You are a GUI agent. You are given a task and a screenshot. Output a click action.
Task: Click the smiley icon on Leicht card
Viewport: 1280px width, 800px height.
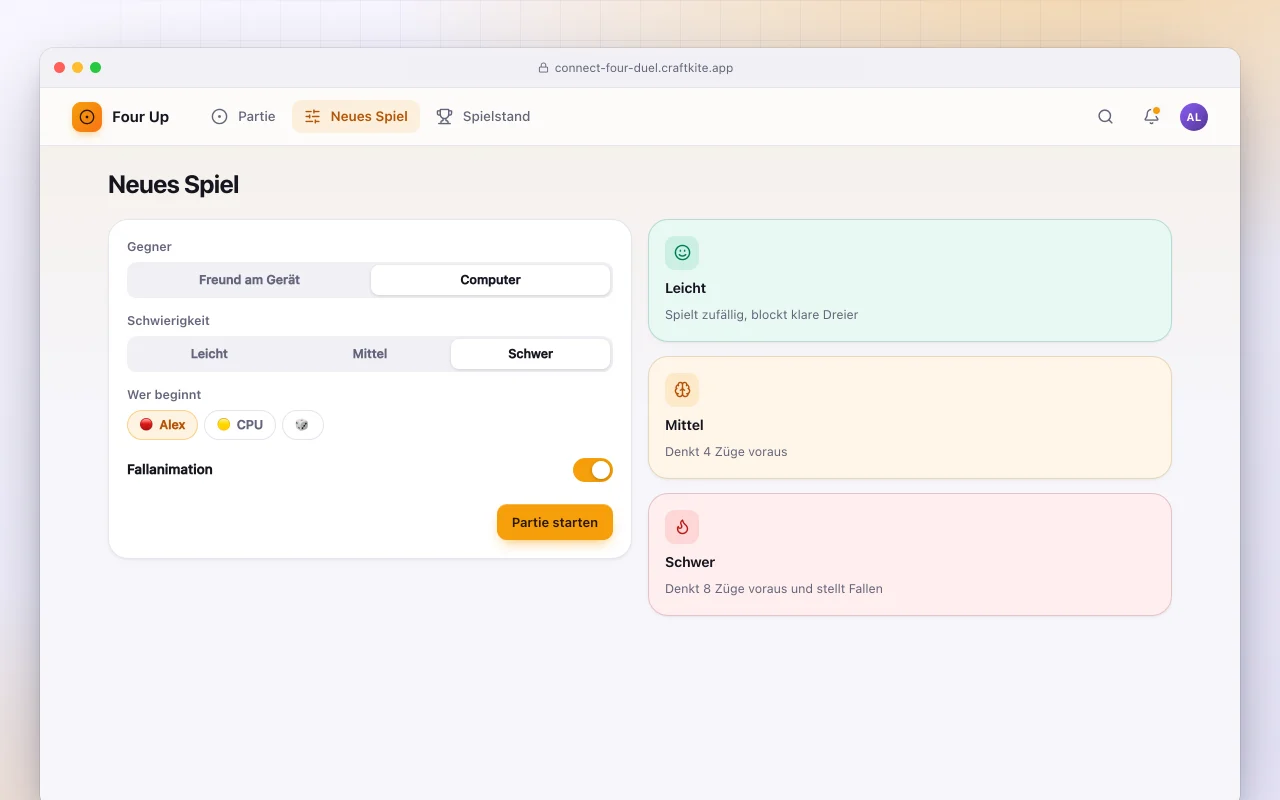[682, 253]
